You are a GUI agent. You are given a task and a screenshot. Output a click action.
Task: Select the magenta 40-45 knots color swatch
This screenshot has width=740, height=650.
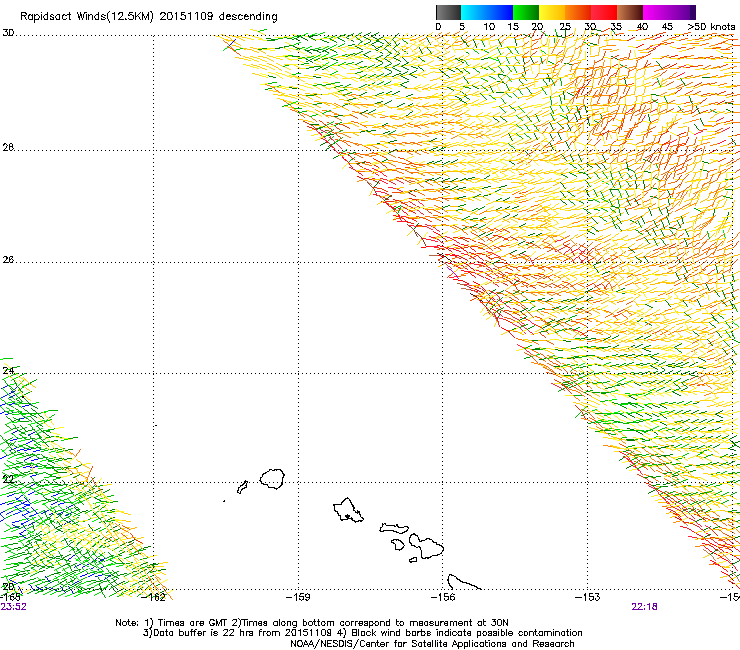[x=656, y=12]
